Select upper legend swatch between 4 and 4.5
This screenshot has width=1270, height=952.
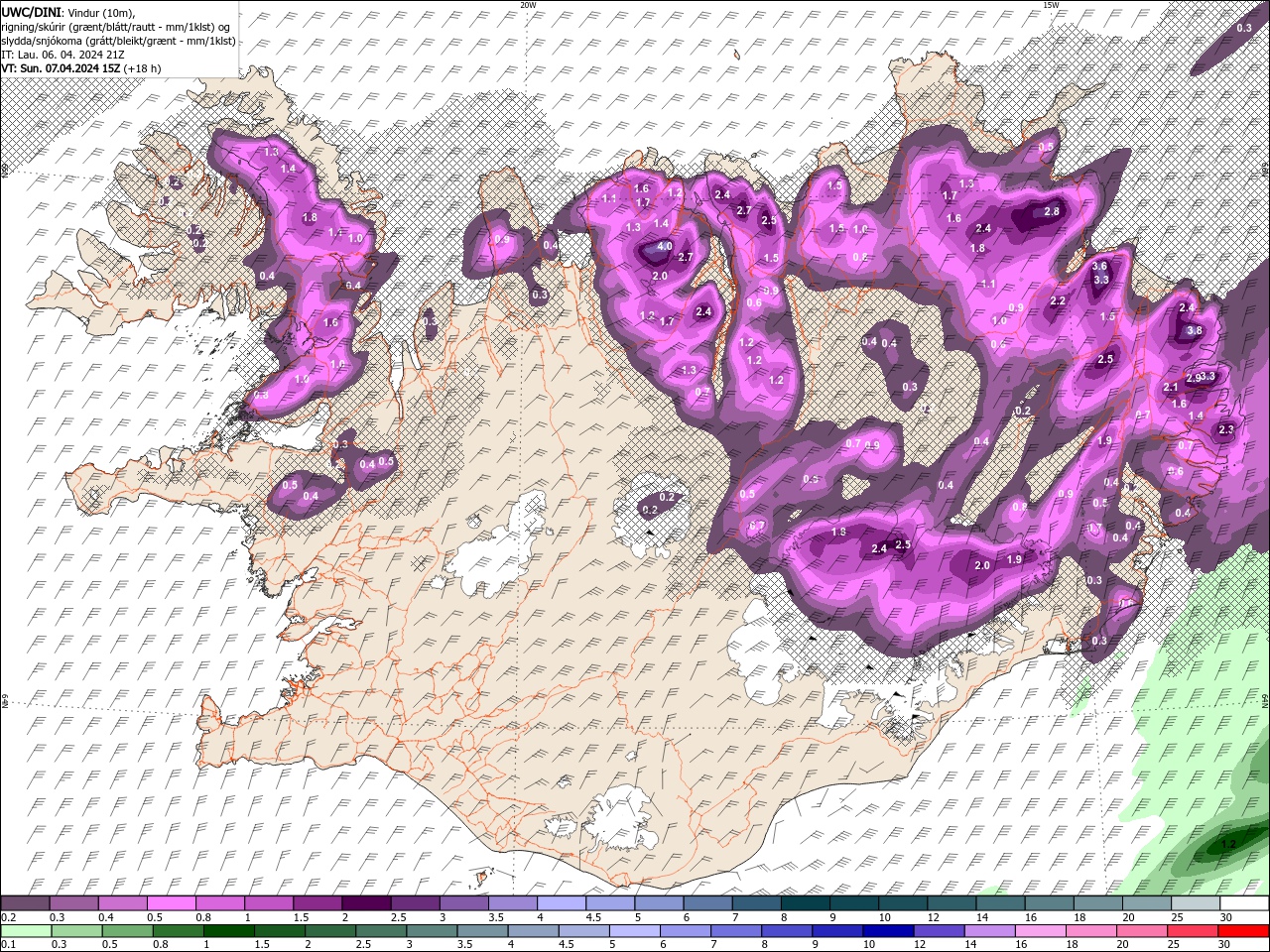point(562,904)
